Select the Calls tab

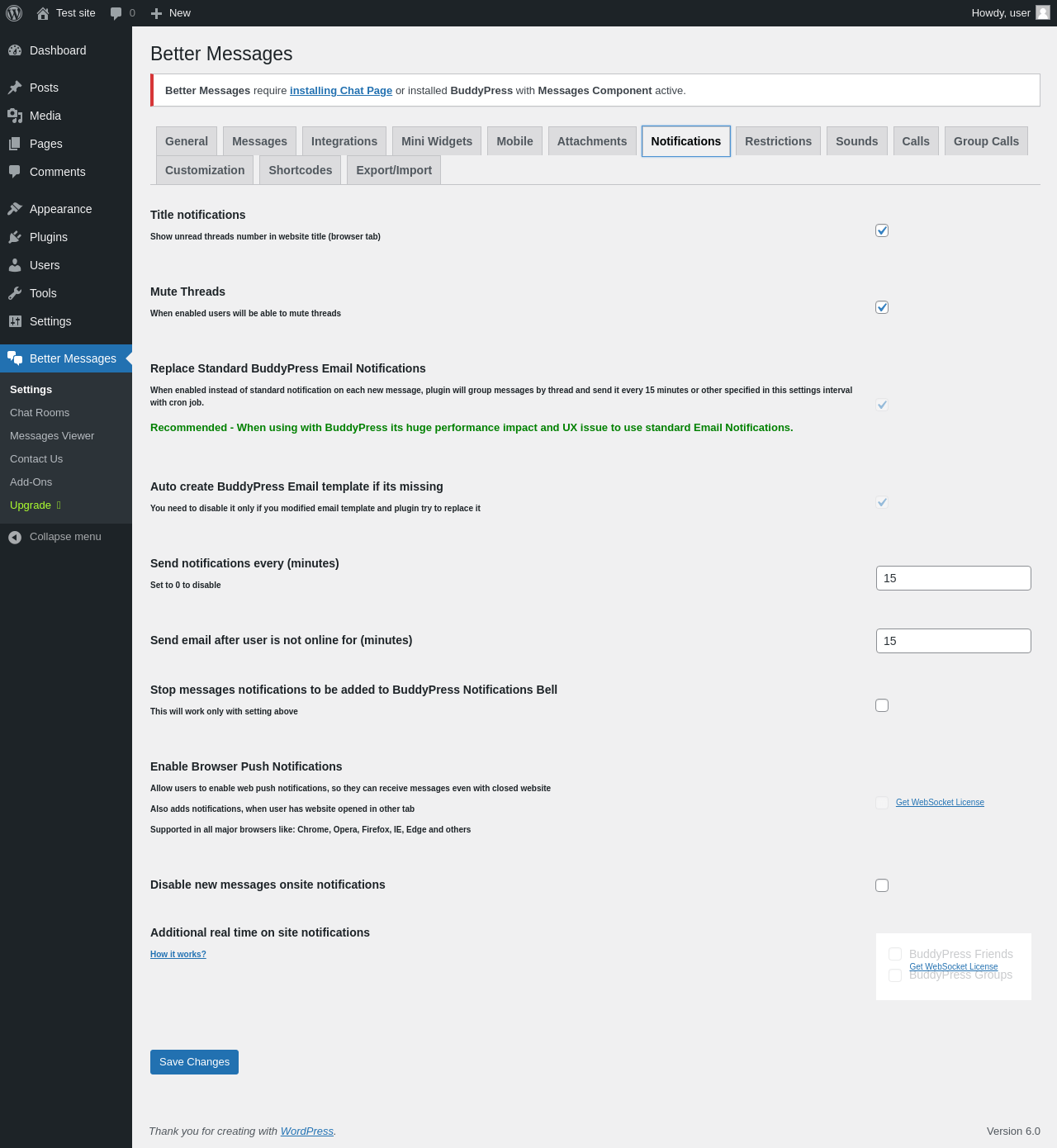pos(916,141)
